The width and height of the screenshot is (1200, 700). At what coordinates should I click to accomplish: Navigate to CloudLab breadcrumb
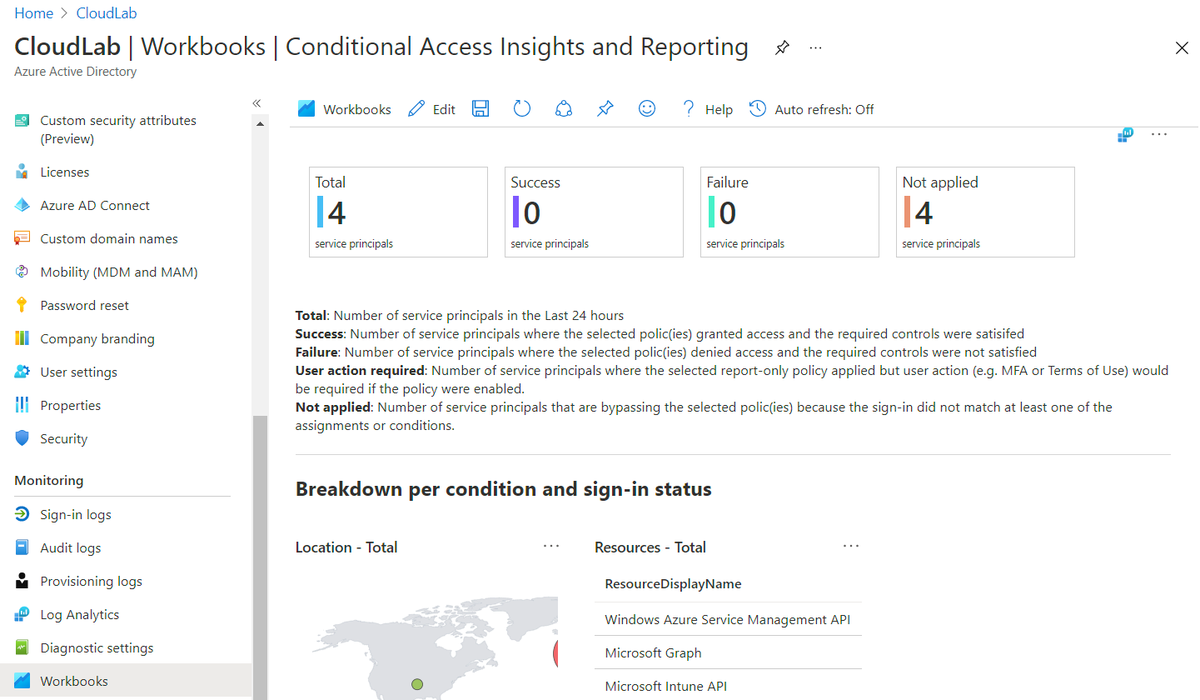pyautogui.click(x=107, y=13)
